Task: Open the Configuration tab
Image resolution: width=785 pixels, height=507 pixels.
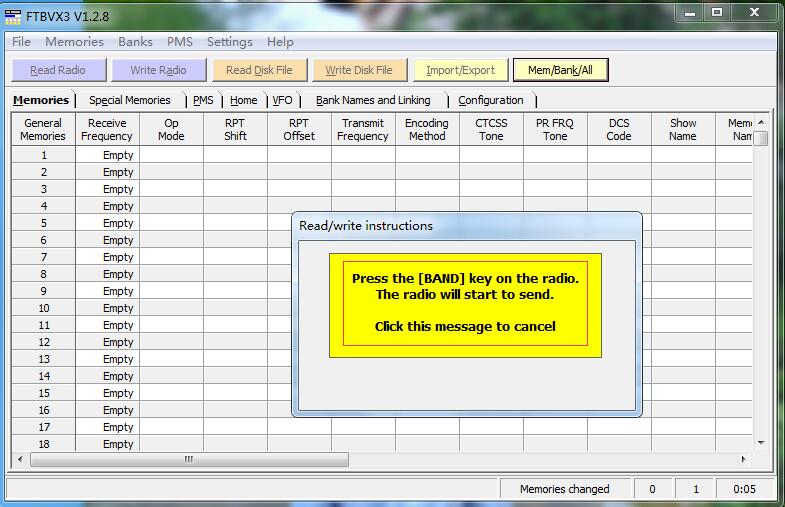Action: [x=490, y=100]
